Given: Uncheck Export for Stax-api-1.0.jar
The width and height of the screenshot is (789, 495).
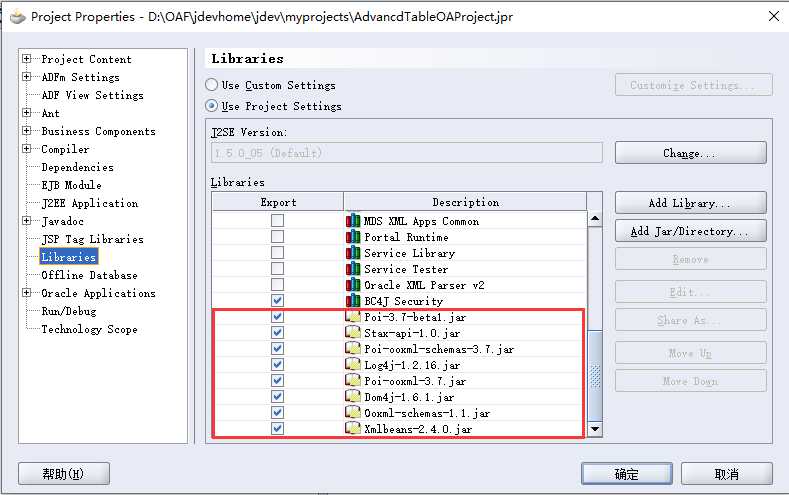Looking at the screenshot, I should (277, 333).
